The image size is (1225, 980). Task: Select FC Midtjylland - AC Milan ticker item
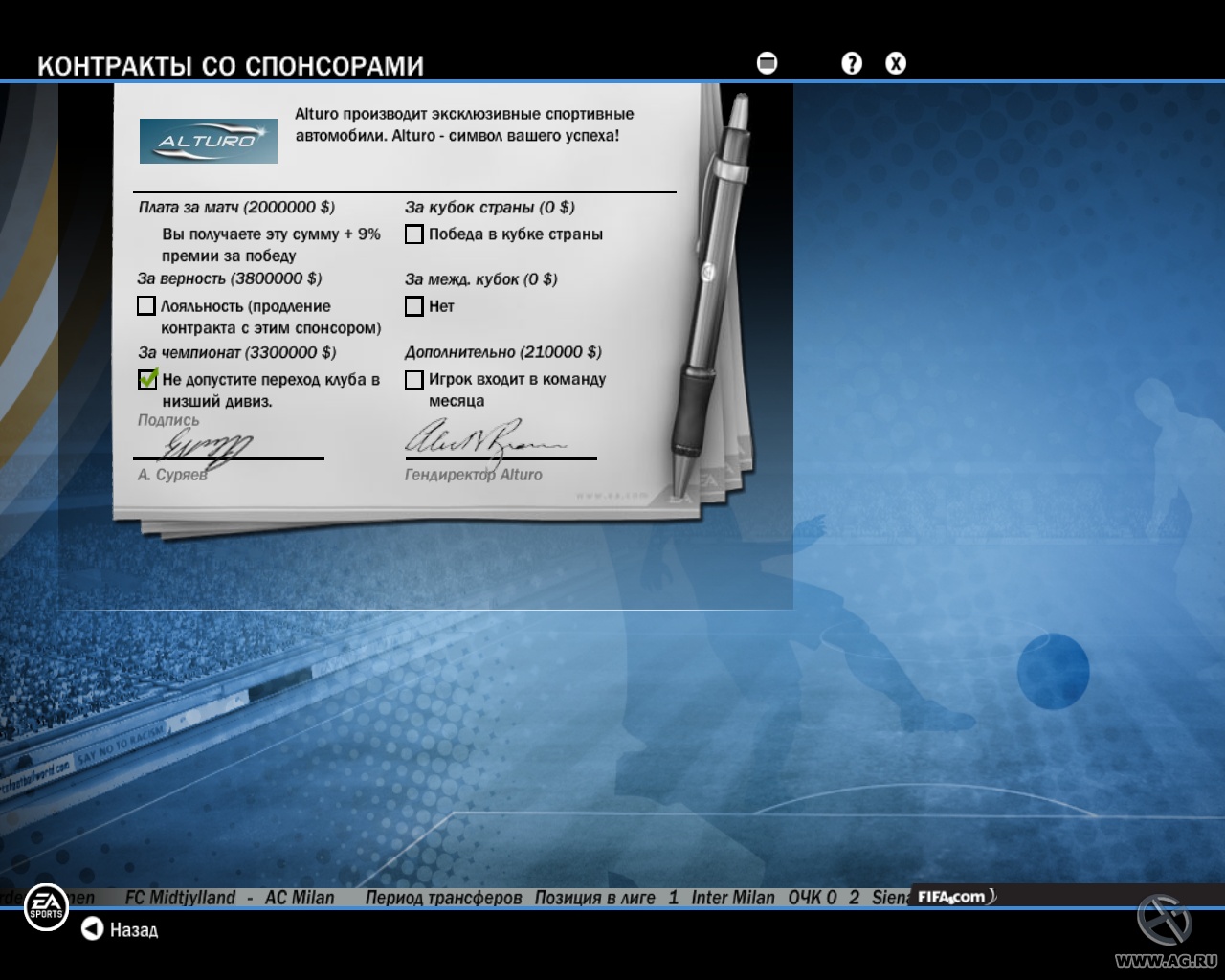click(230, 898)
